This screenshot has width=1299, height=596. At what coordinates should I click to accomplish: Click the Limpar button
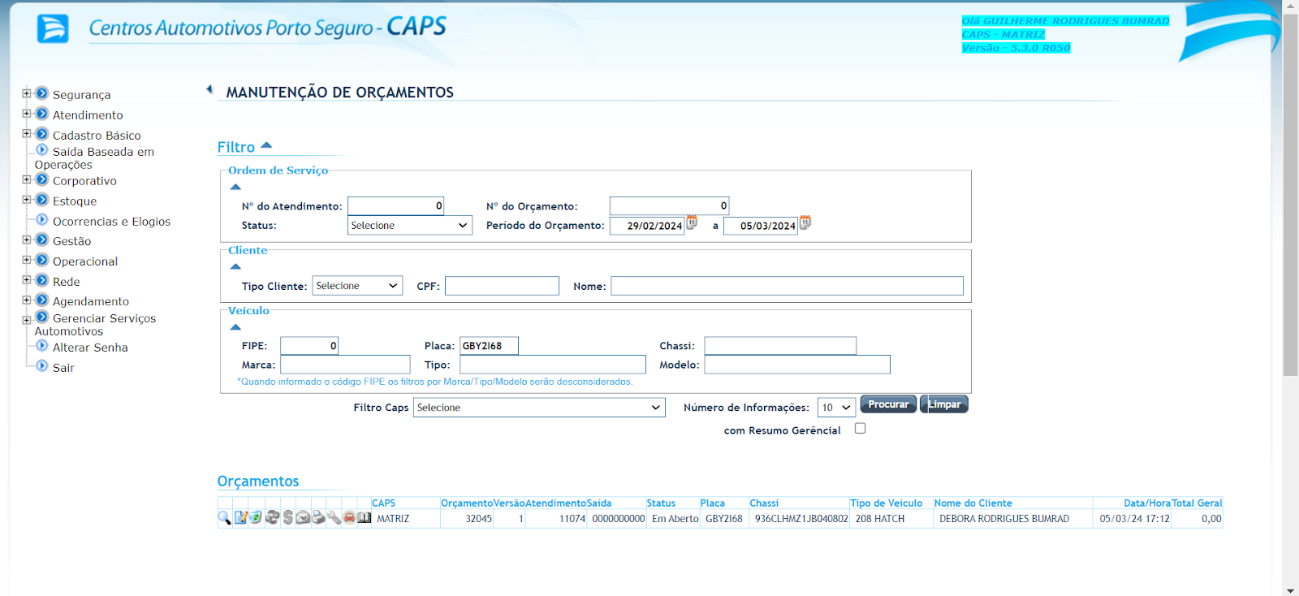944,404
